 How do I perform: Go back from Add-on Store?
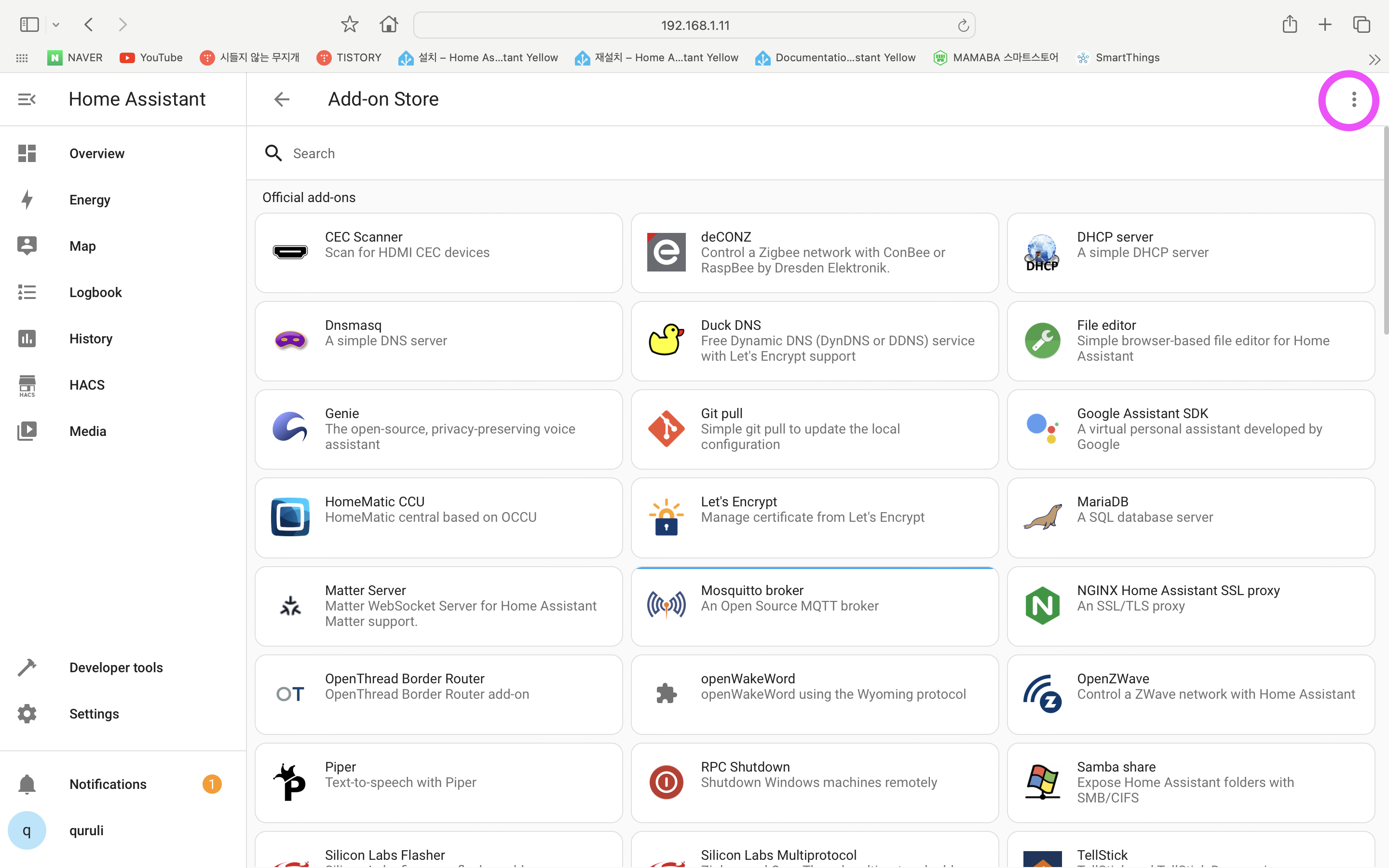(282, 99)
